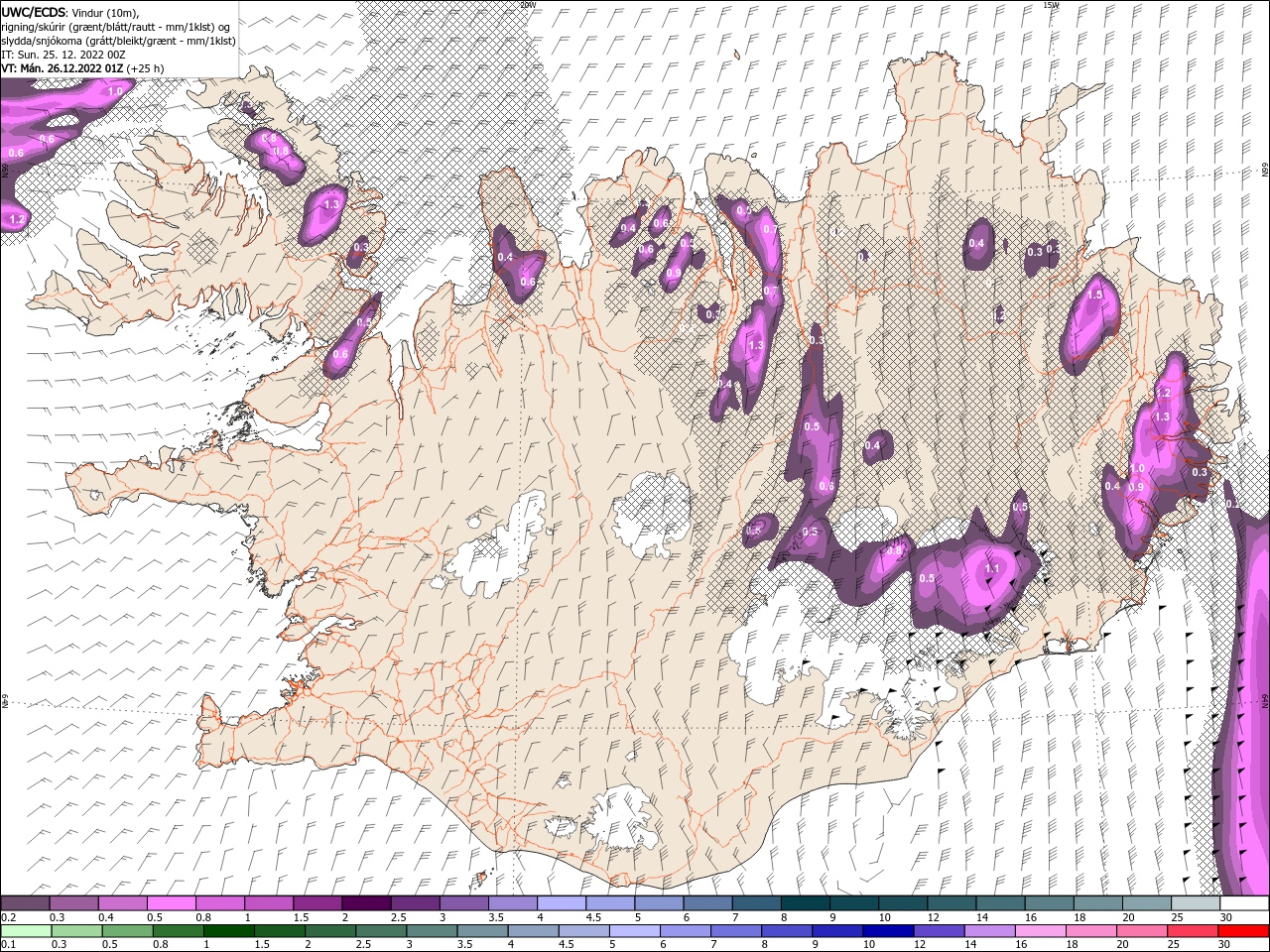Select the violet 14 swatch in bottom legend
This screenshot has height=952, width=1270.
[x=988, y=931]
